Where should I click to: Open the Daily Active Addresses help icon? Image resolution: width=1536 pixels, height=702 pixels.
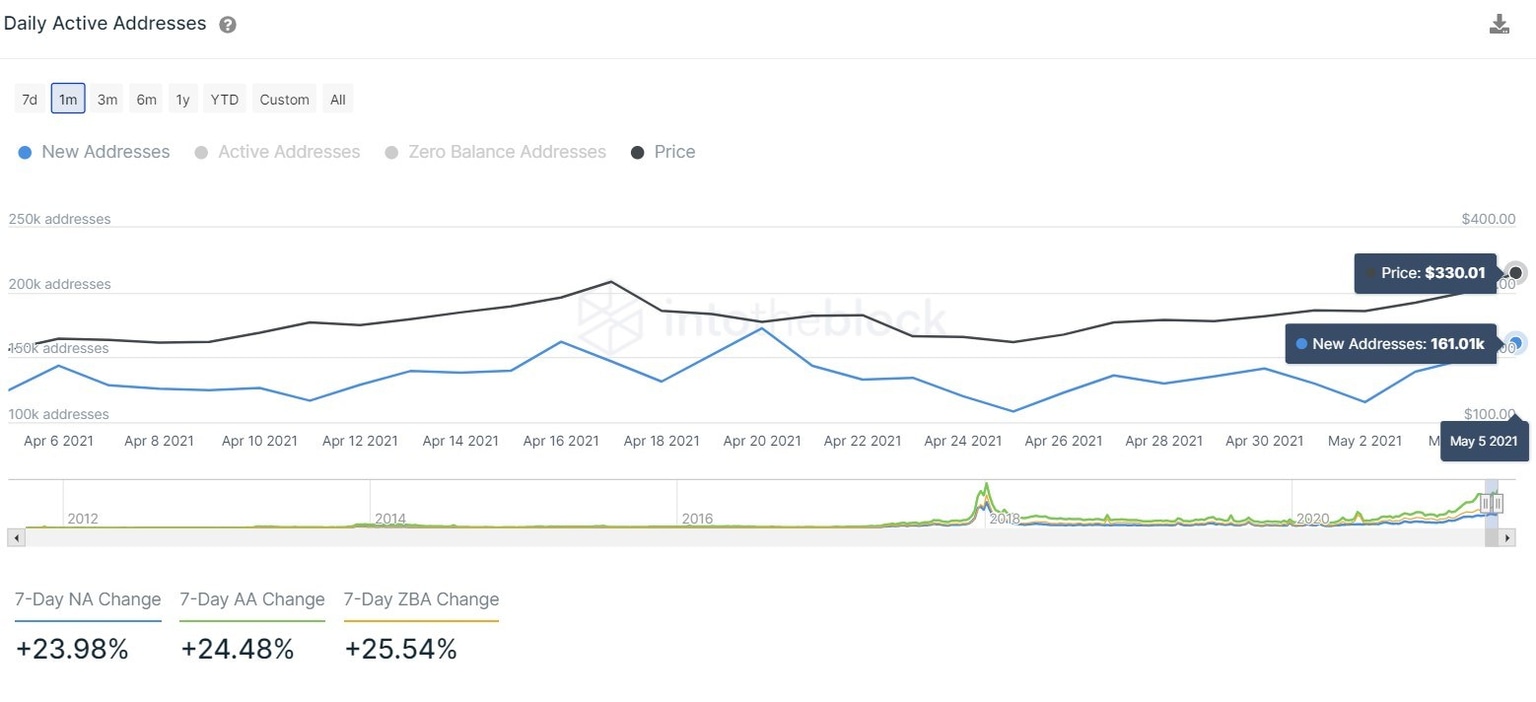pyautogui.click(x=227, y=23)
